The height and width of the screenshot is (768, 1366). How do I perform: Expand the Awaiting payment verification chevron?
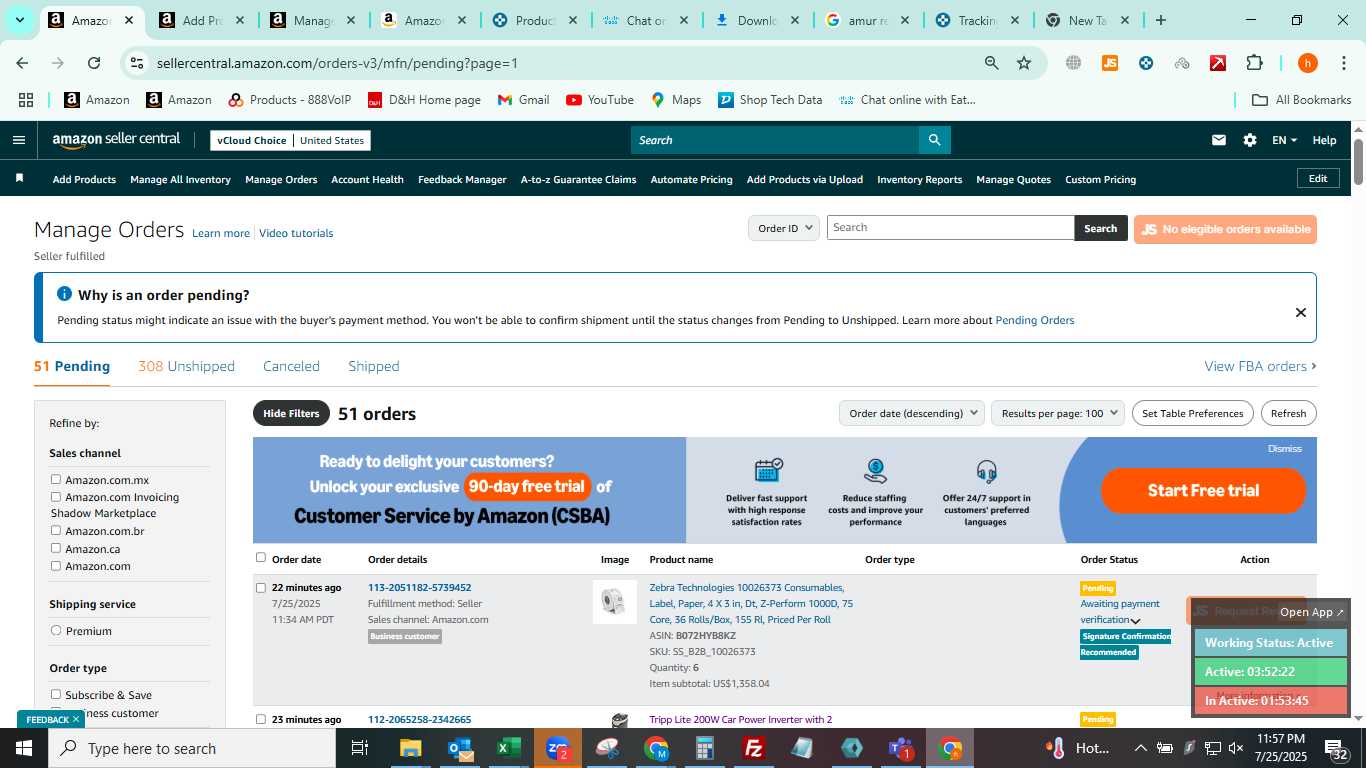(1135, 621)
